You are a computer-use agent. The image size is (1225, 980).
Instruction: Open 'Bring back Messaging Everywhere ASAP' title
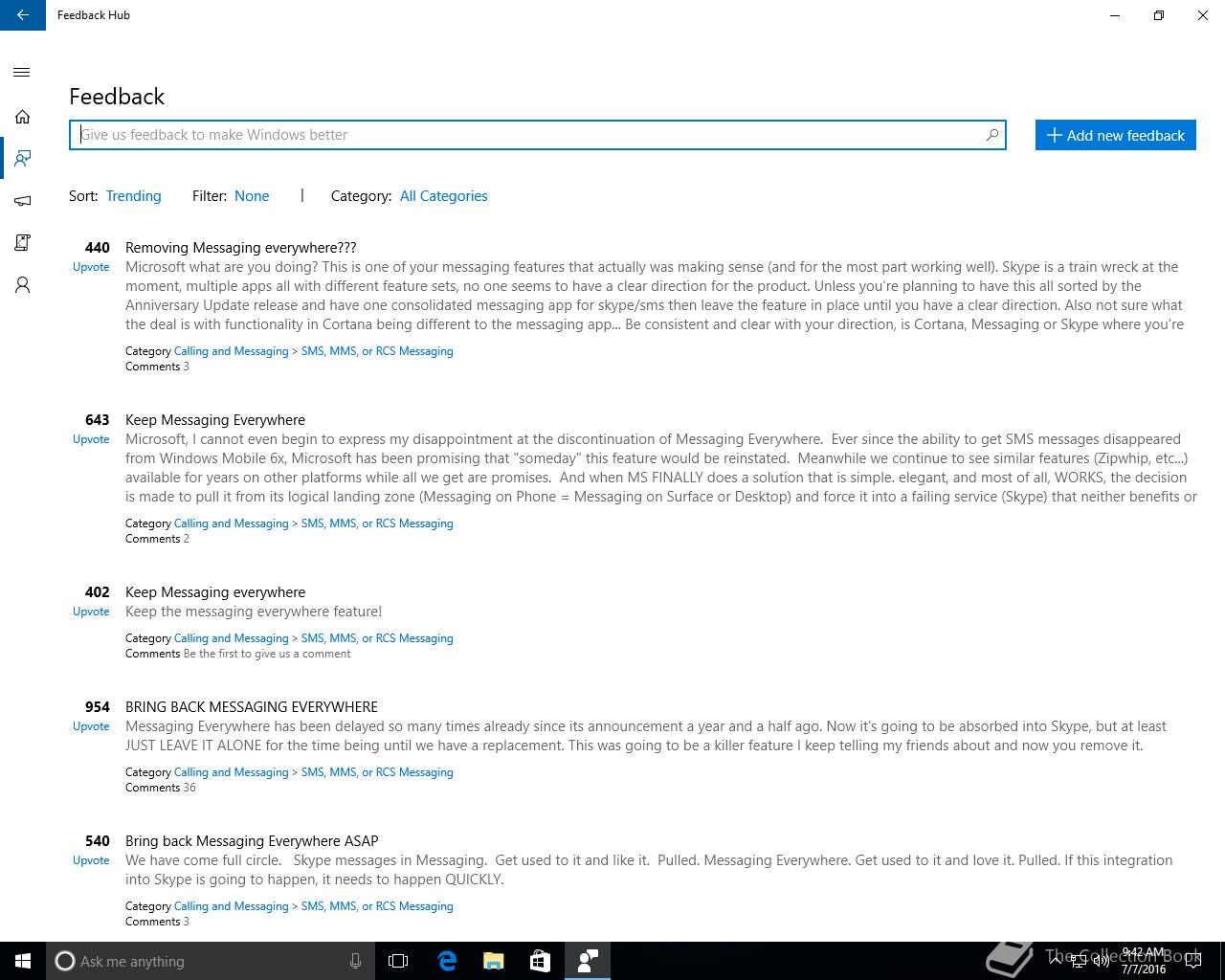tap(252, 841)
